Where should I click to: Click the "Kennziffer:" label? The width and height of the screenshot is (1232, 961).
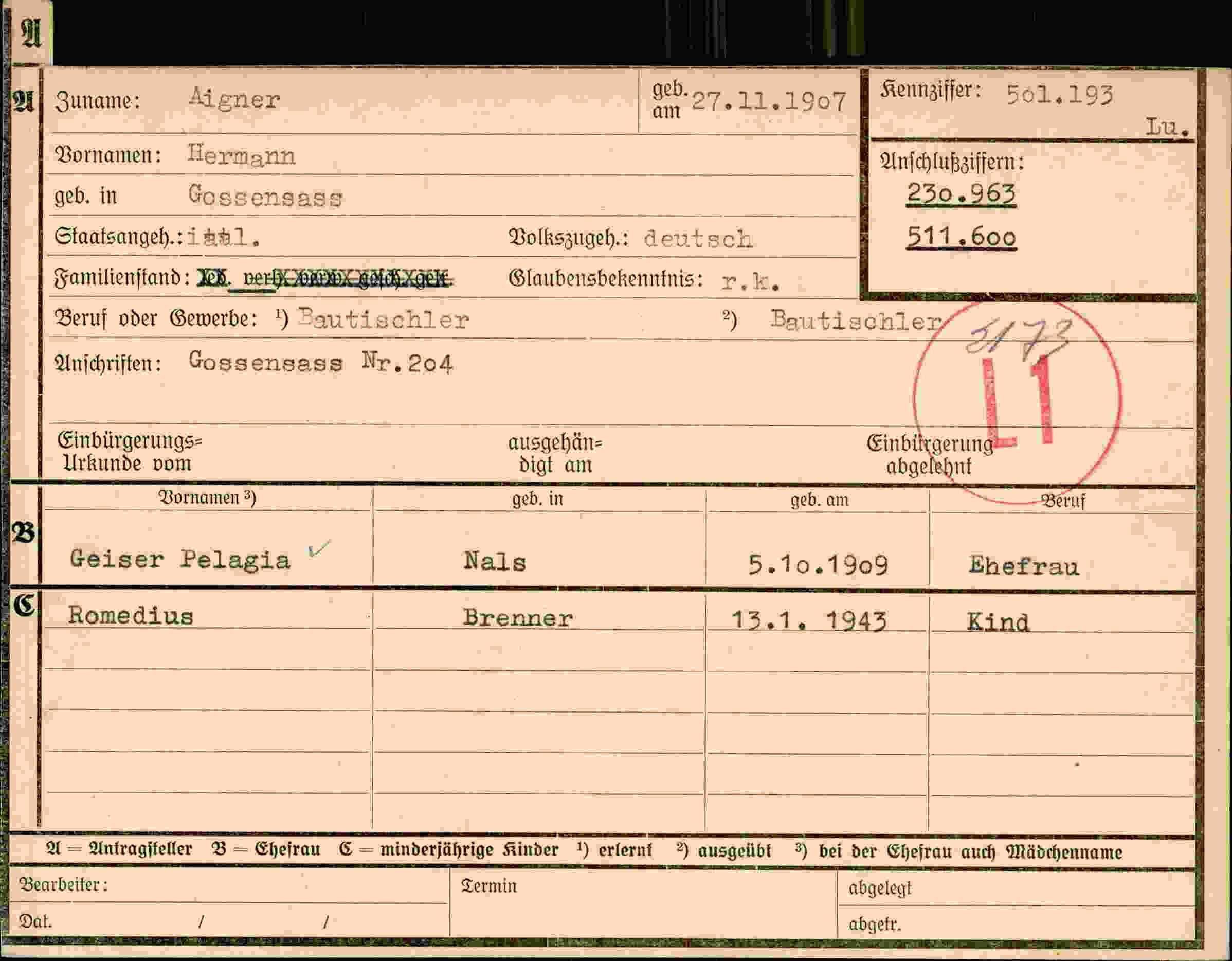click(931, 90)
